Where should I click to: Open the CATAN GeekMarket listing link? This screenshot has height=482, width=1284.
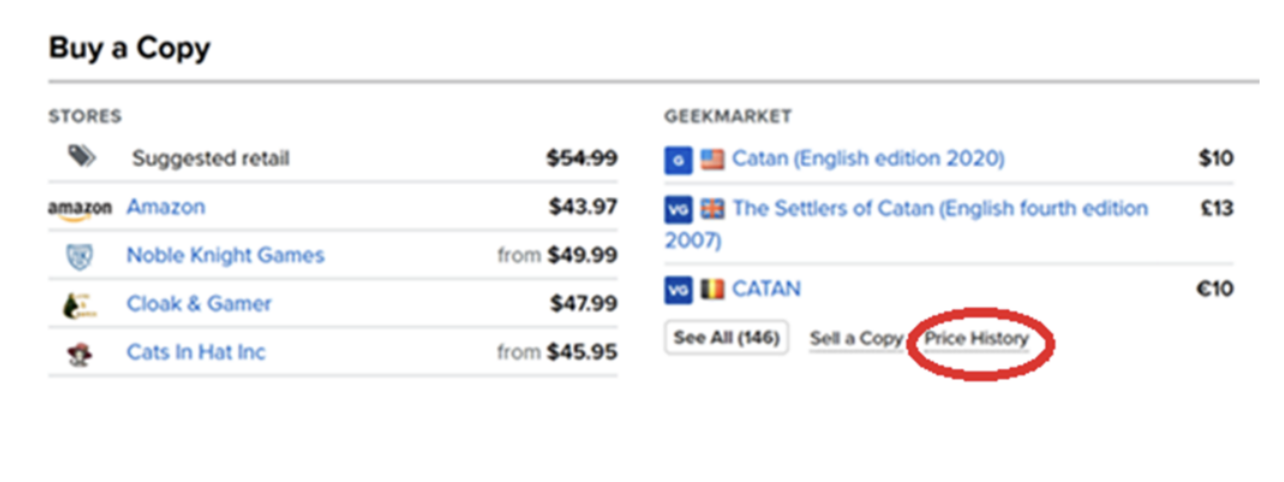(x=766, y=289)
